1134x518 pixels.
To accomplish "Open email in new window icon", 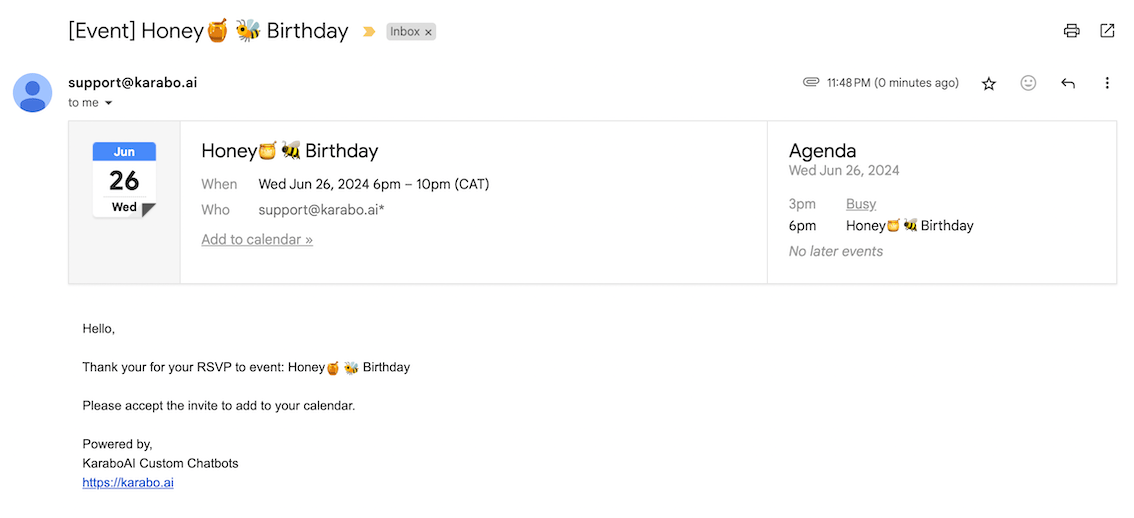I will coord(1107,31).
